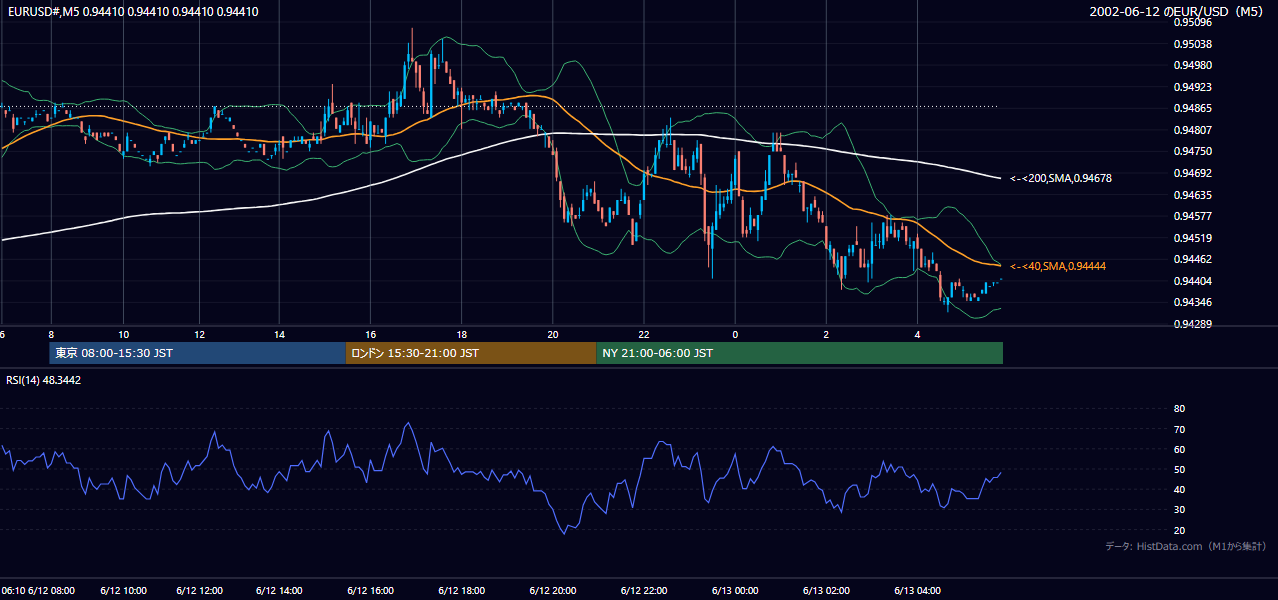The height and width of the screenshot is (600, 1278).
Task: Click the 6/12 10:00 bottom time label
Action: 124,591
